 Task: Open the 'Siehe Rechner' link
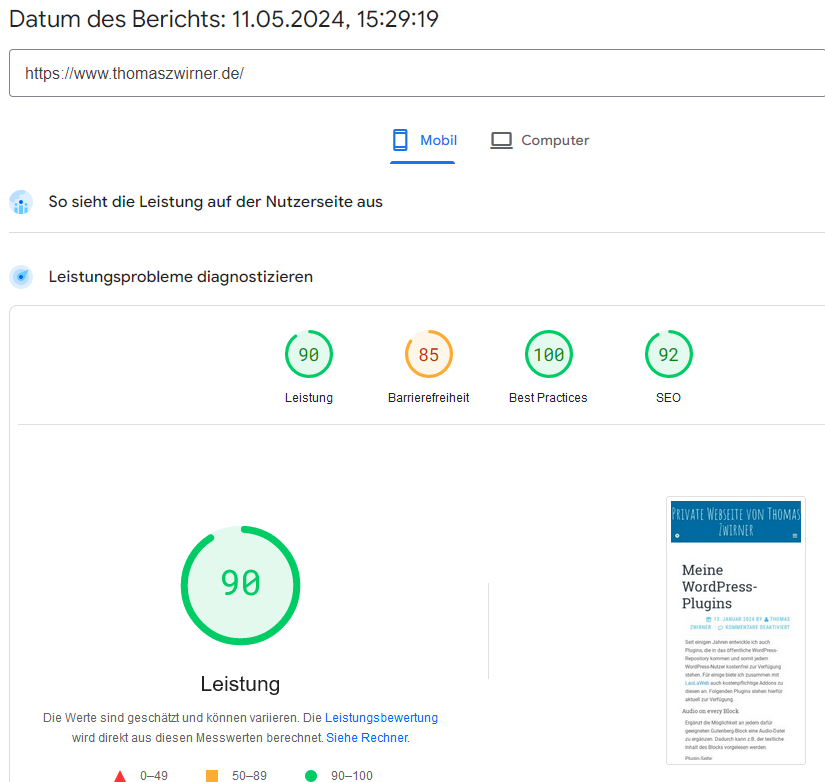tap(367, 738)
